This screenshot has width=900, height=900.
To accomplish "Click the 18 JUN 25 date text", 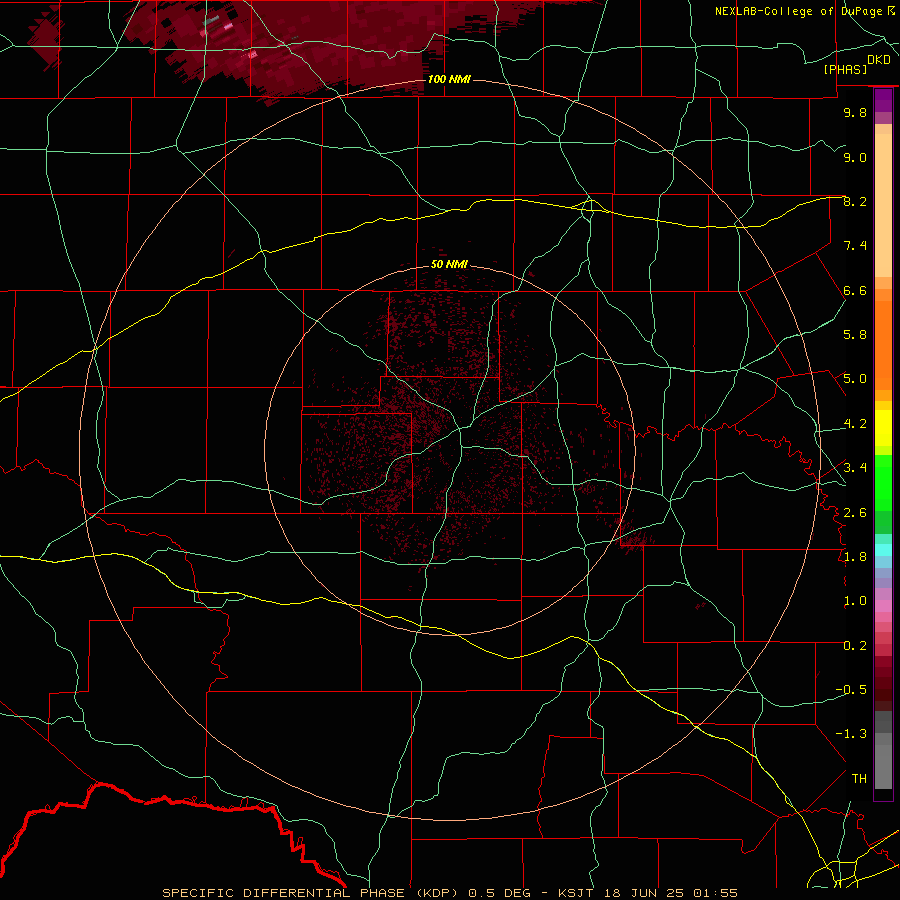I will [641, 893].
